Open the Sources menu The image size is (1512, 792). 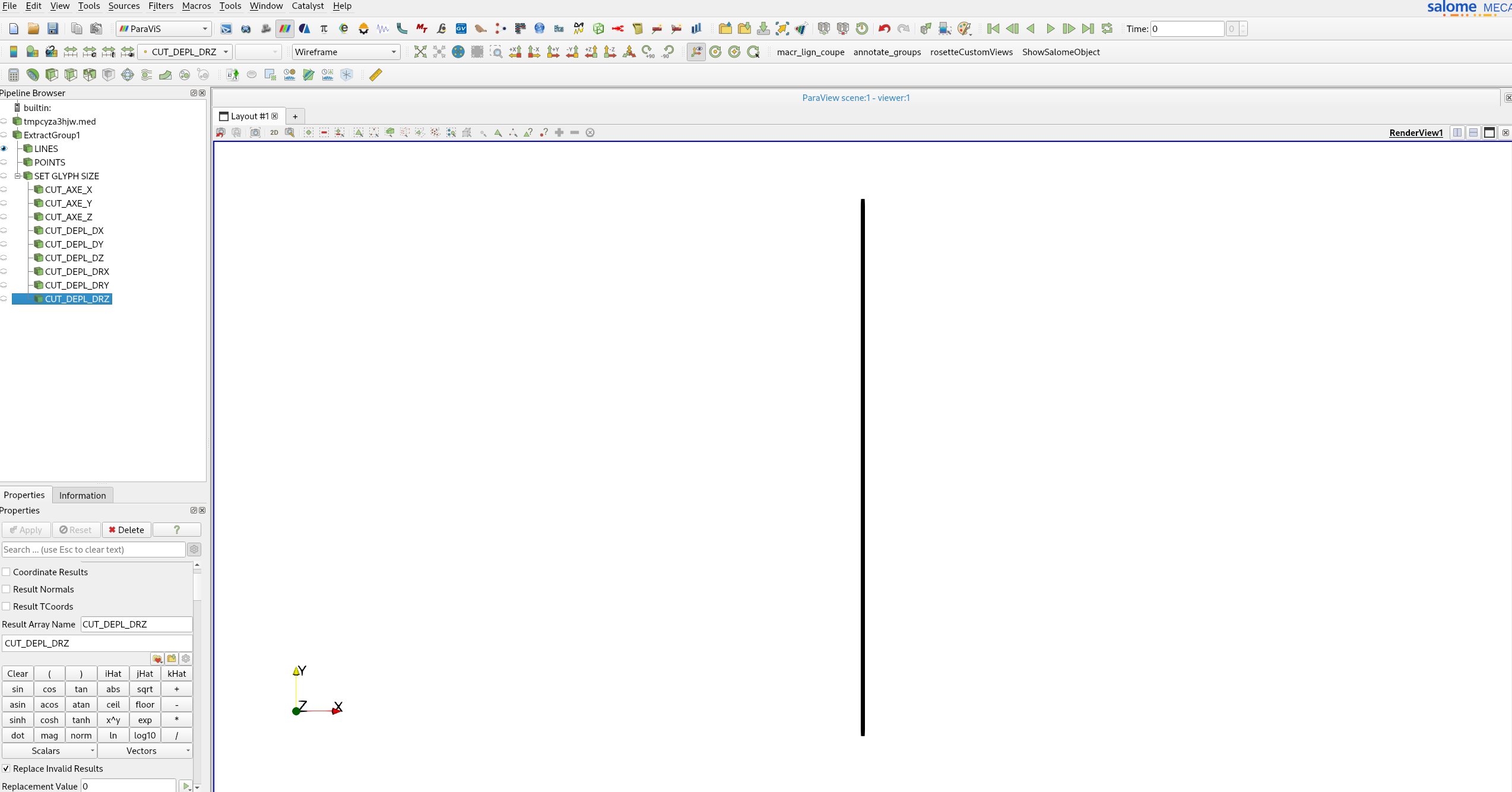124,6
